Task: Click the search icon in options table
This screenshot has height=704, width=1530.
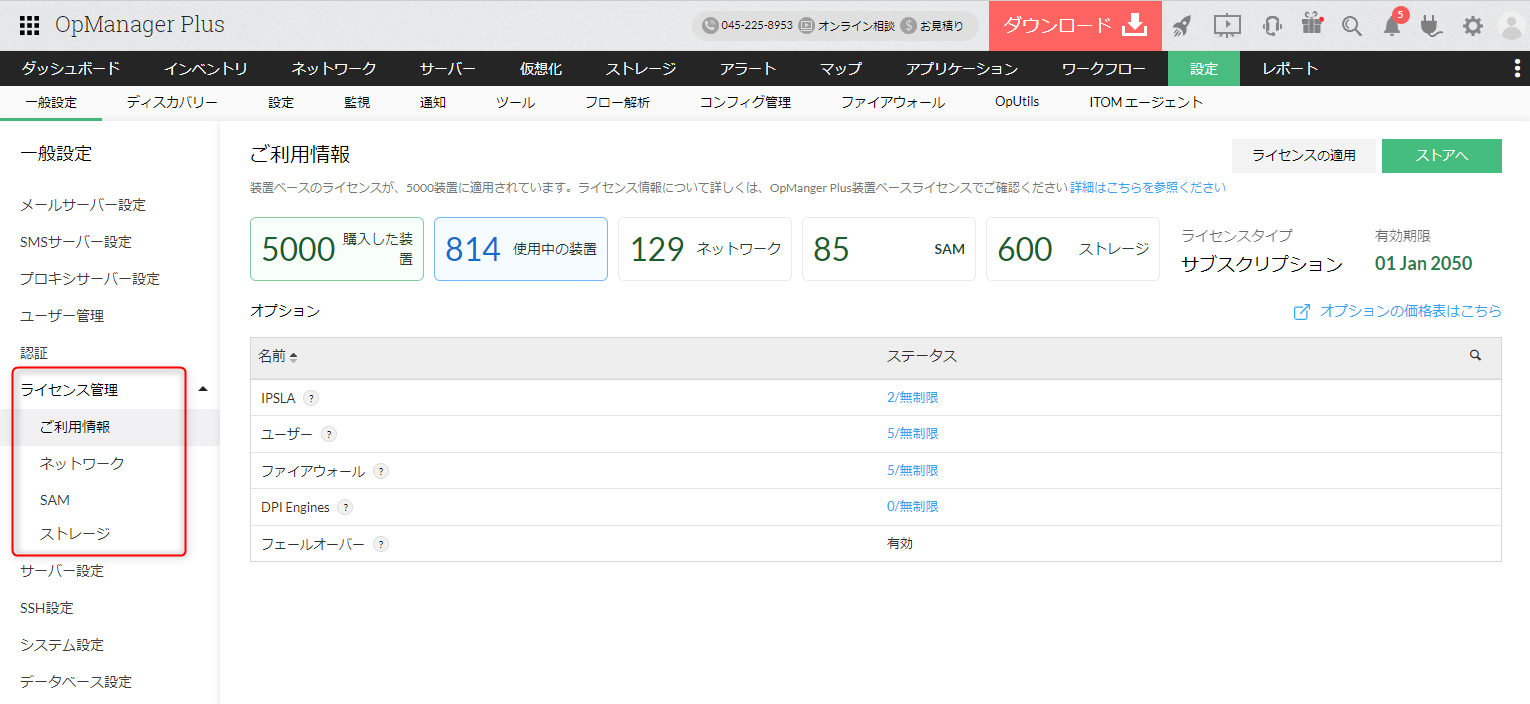Action: 1475,355
